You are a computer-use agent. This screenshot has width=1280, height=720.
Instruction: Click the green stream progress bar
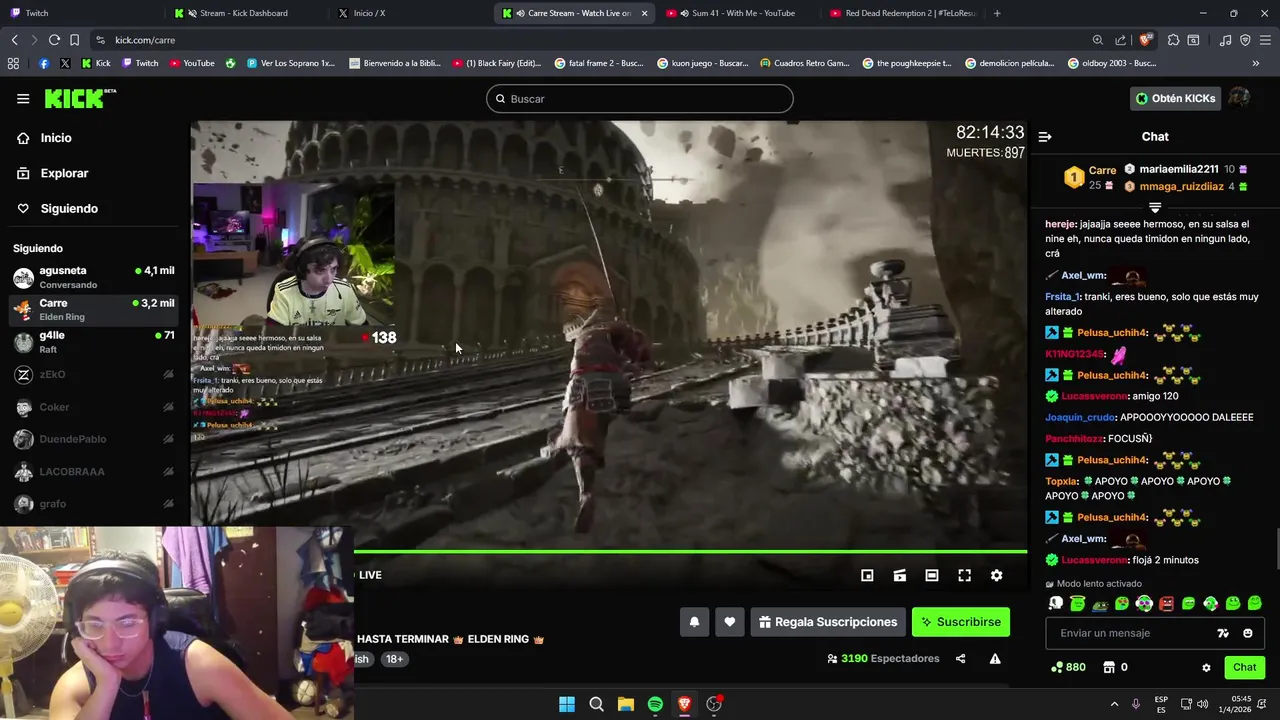click(690, 551)
